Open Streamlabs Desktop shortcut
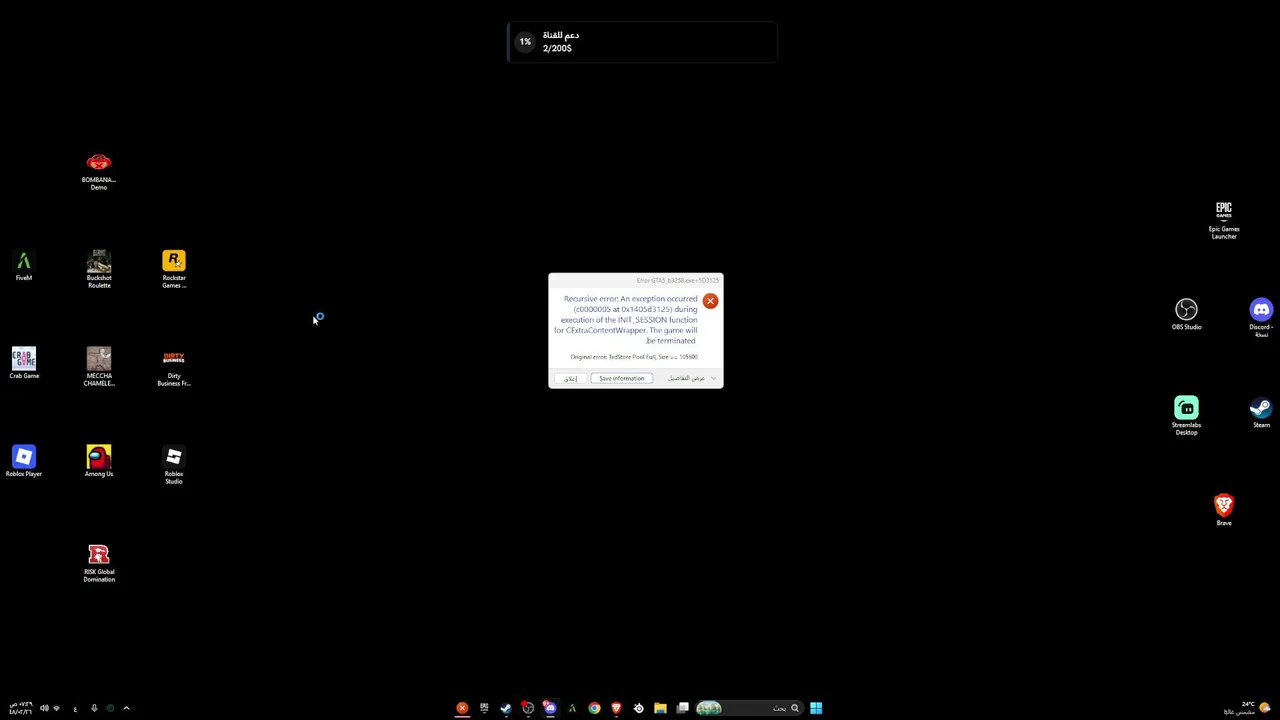The width and height of the screenshot is (1280, 720). (1186, 416)
